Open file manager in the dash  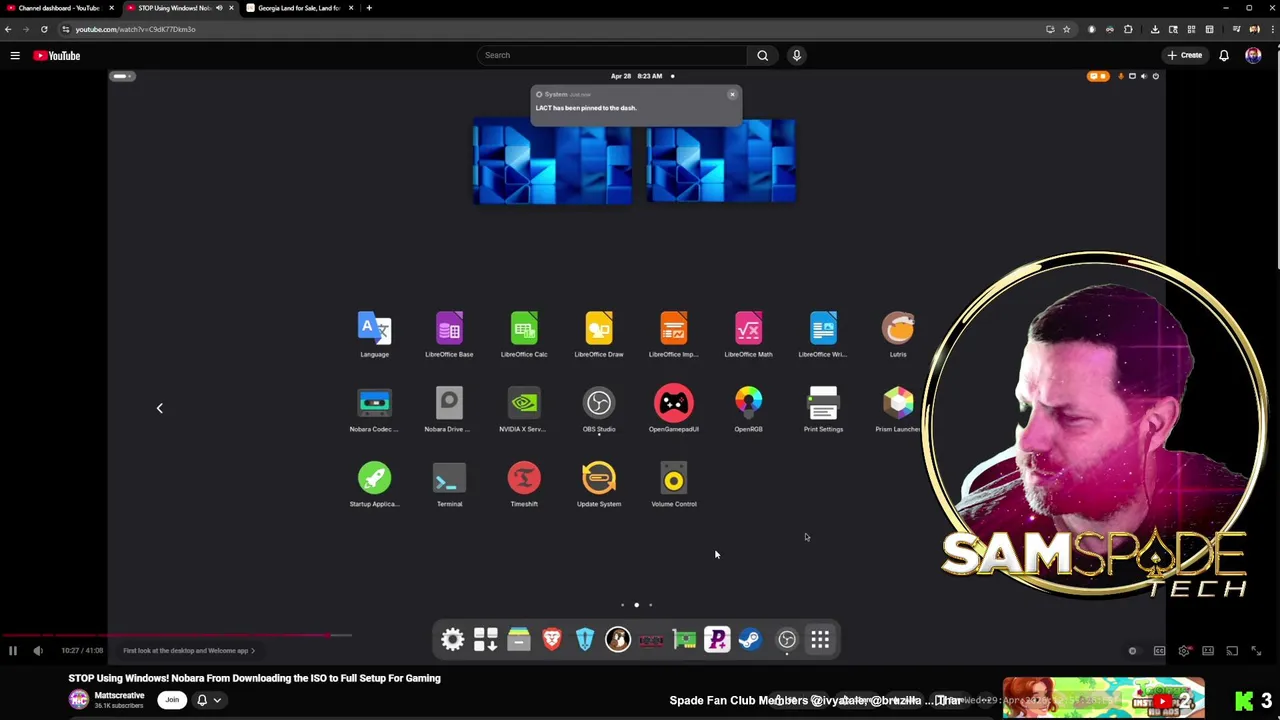pos(519,640)
